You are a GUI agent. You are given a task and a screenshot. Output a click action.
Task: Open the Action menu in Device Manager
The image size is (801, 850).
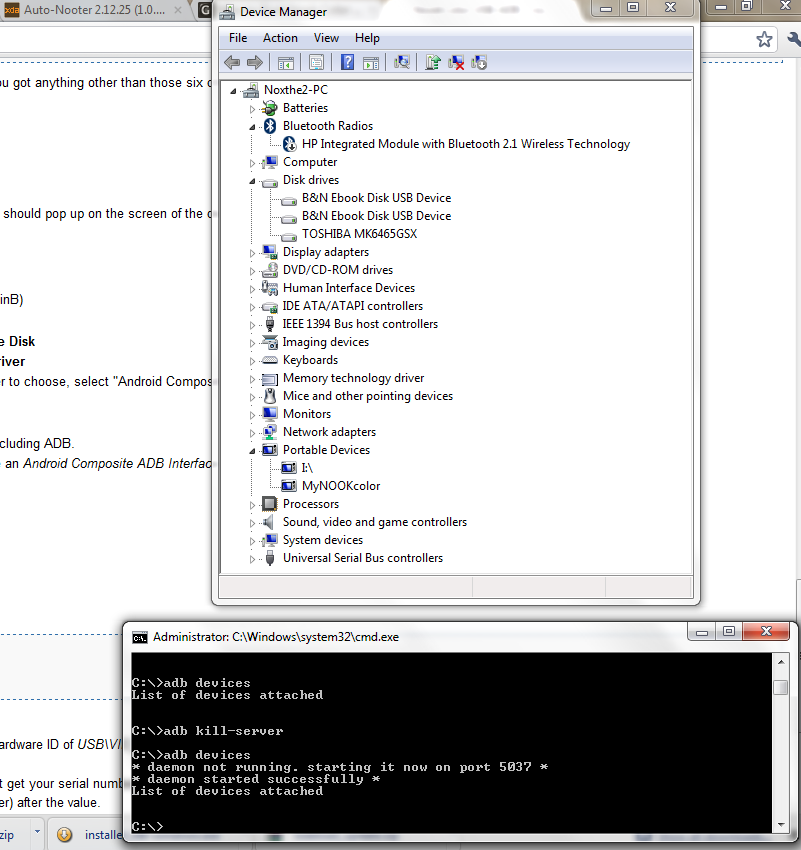[280, 38]
